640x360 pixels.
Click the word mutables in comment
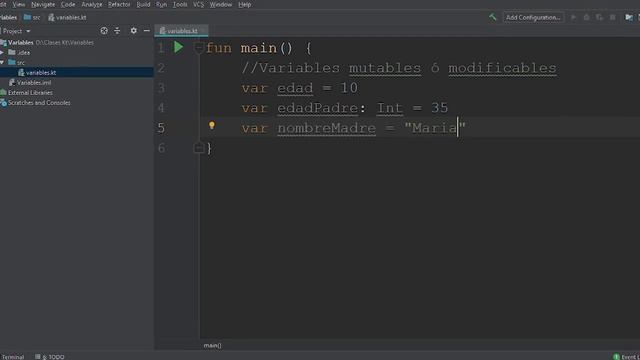coord(385,68)
